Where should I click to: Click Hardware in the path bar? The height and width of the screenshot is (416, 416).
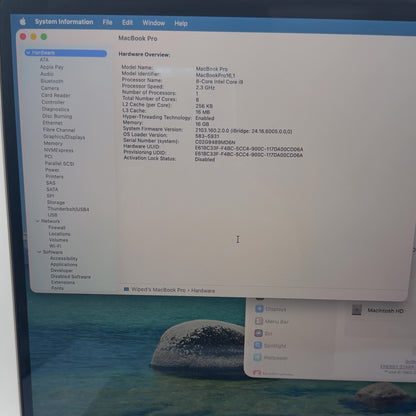click(x=203, y=291)
